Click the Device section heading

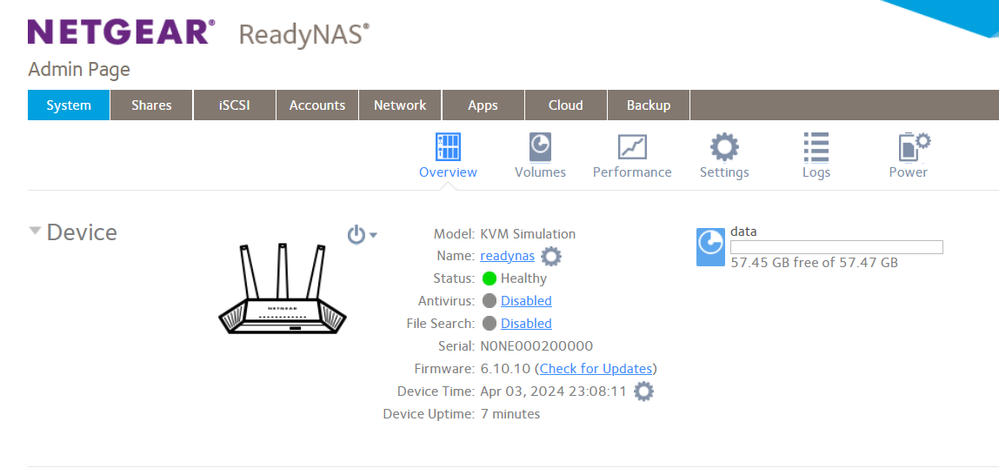82,232
